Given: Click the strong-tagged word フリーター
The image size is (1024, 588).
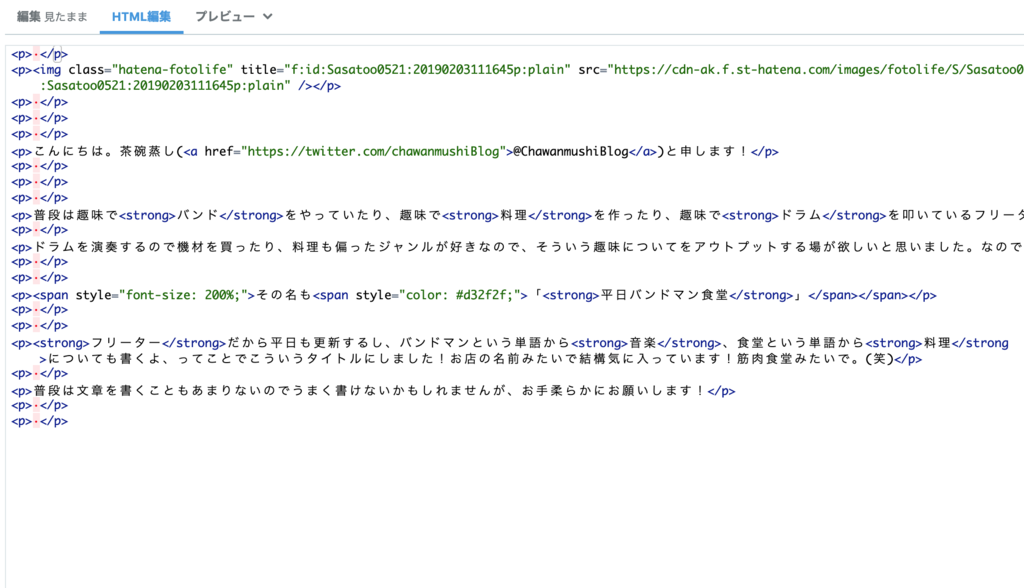Looking at the screenshot, I should tap(126, 343).
